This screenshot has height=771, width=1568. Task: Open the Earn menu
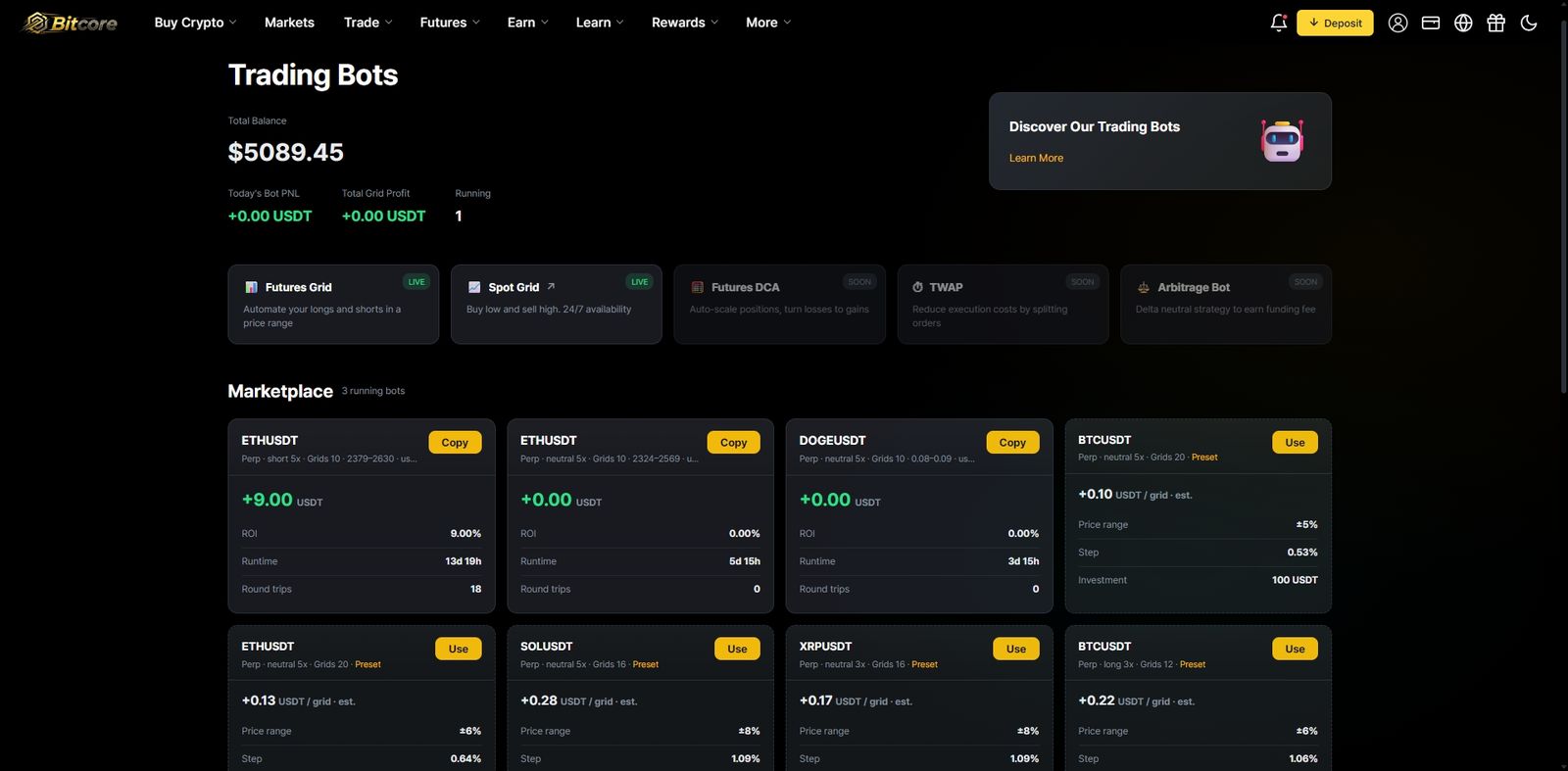coord(527,23)
